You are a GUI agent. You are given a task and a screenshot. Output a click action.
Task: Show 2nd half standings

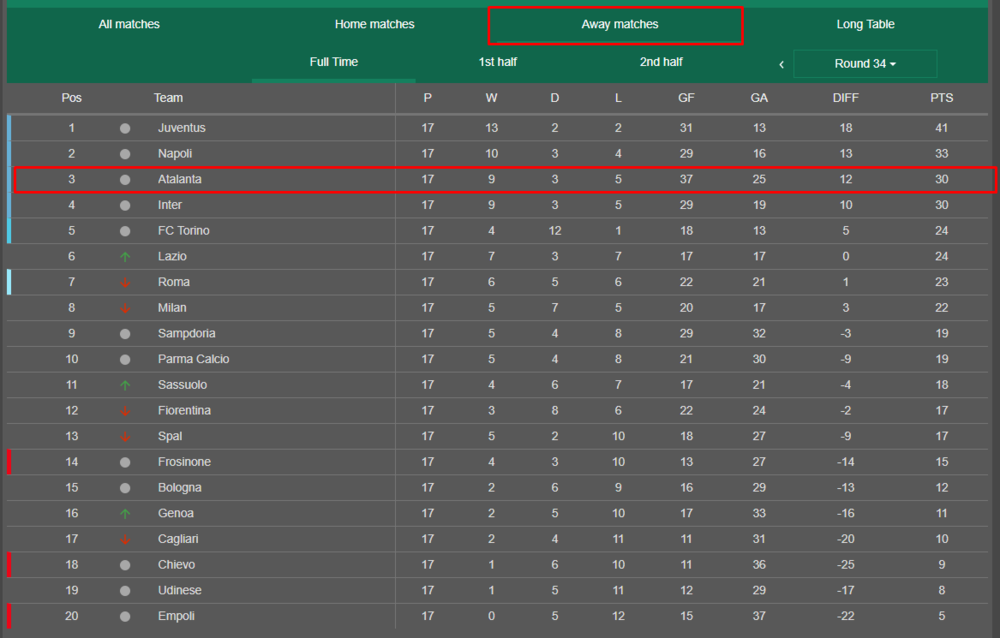point(661,62)
